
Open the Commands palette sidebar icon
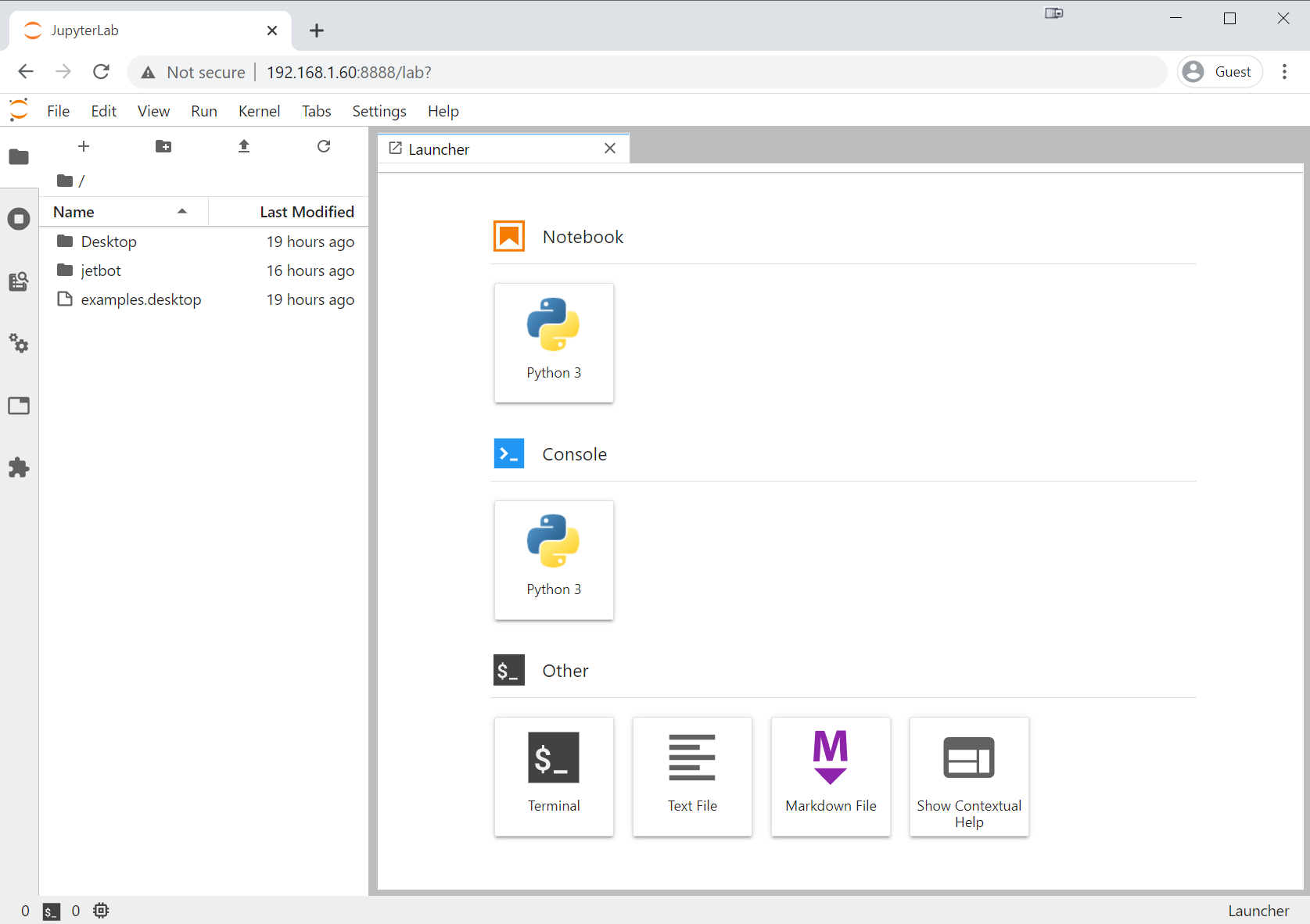click(19, 281)
